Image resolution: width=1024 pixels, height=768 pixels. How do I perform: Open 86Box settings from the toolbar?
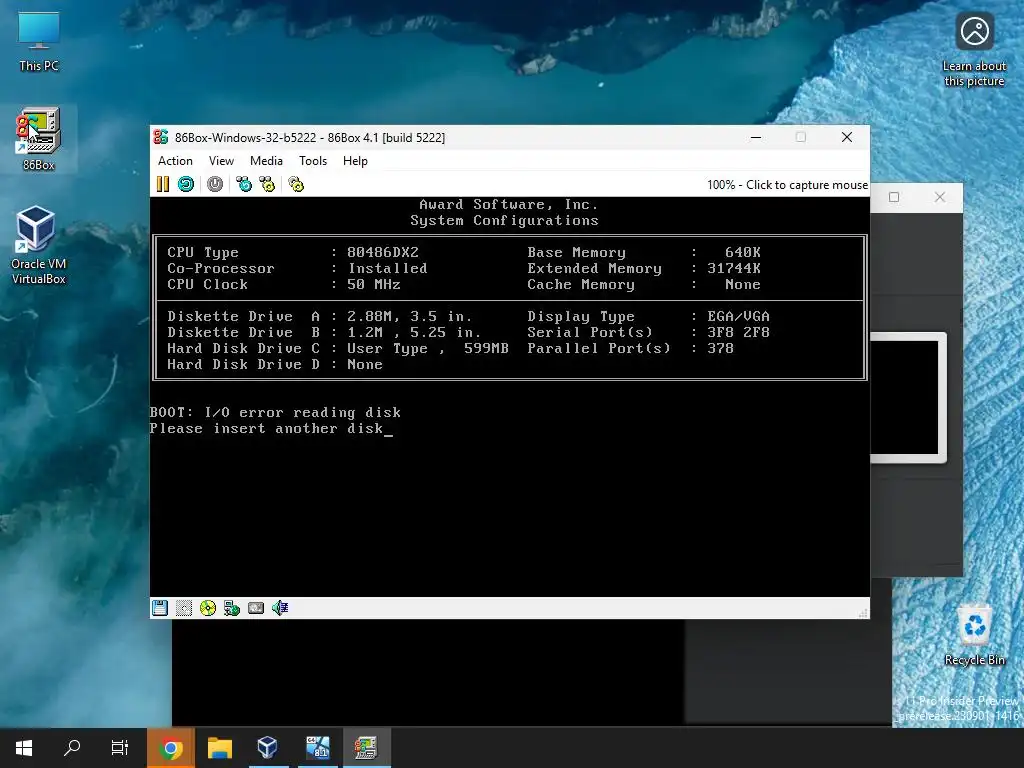296,184
